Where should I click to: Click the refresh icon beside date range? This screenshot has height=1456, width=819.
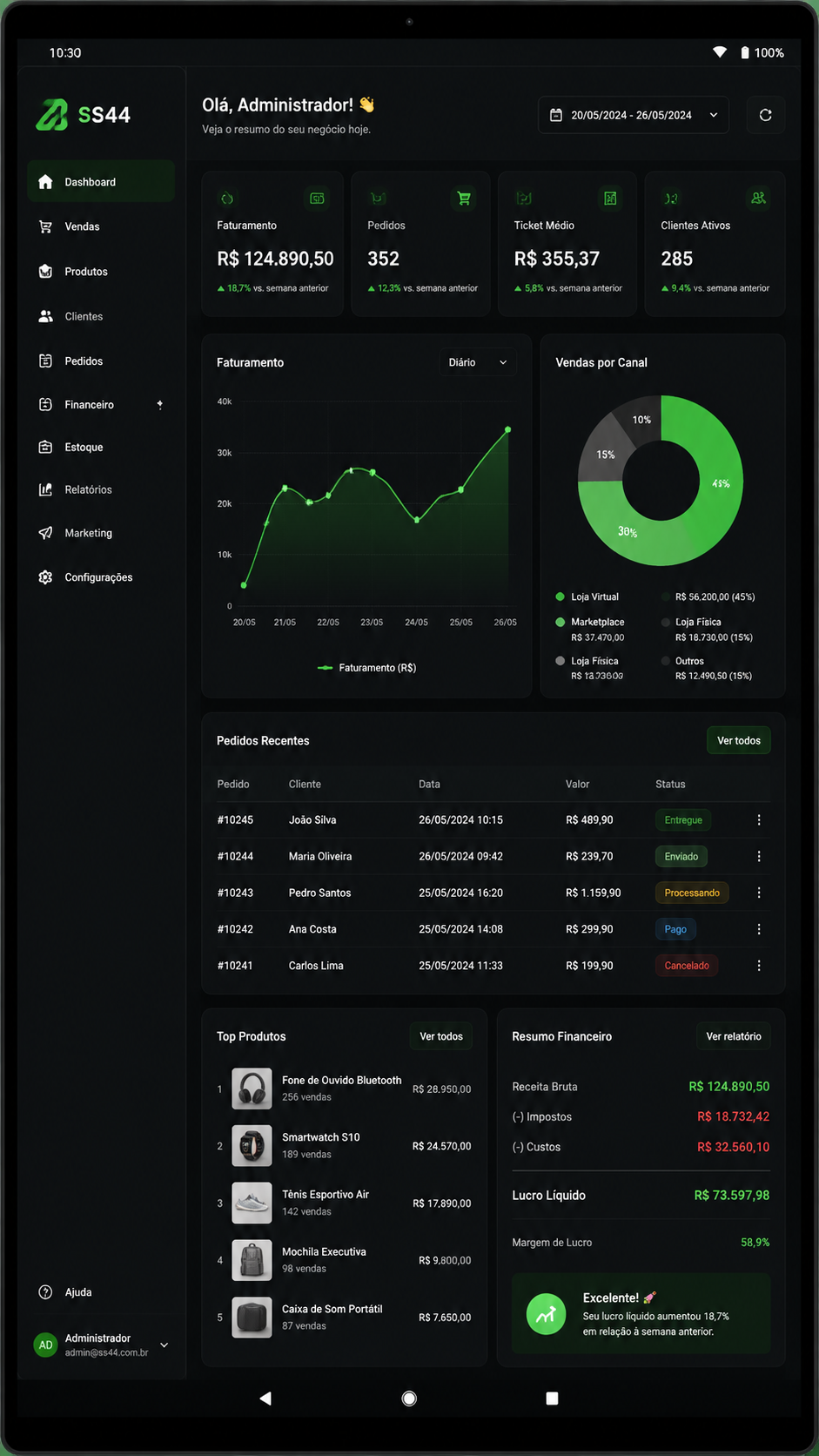point(765,115)
